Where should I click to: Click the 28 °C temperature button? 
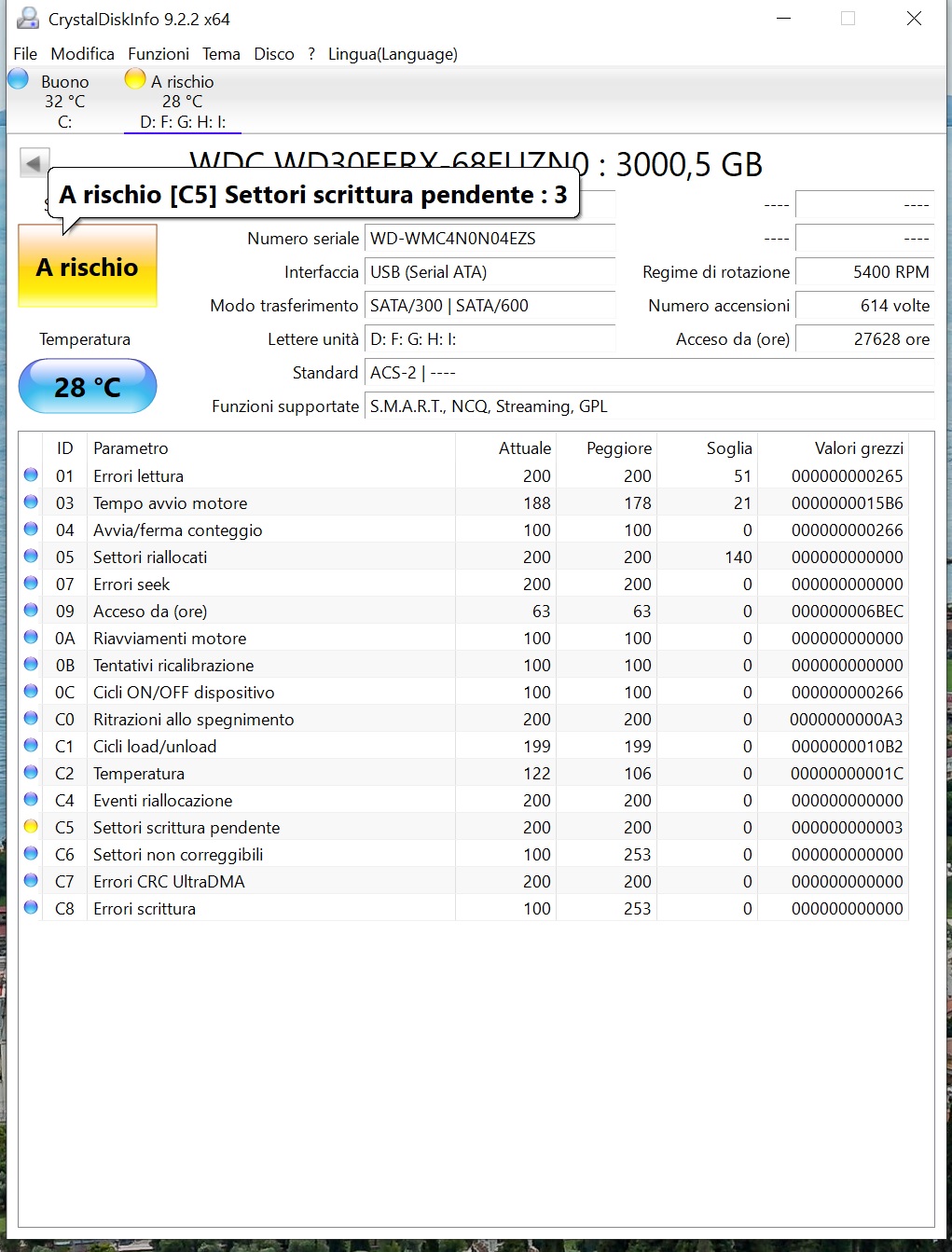(x=88, y=386)
